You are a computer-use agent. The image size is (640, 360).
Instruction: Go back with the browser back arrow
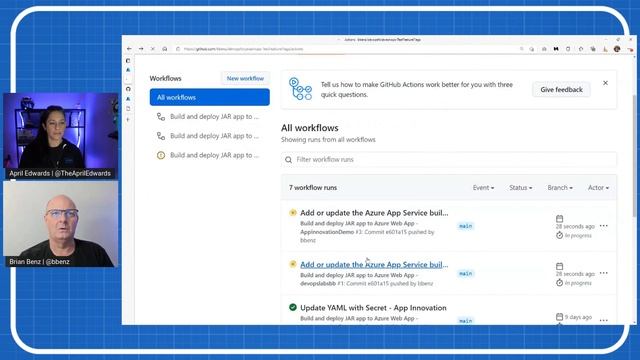(x=129, y=49)
